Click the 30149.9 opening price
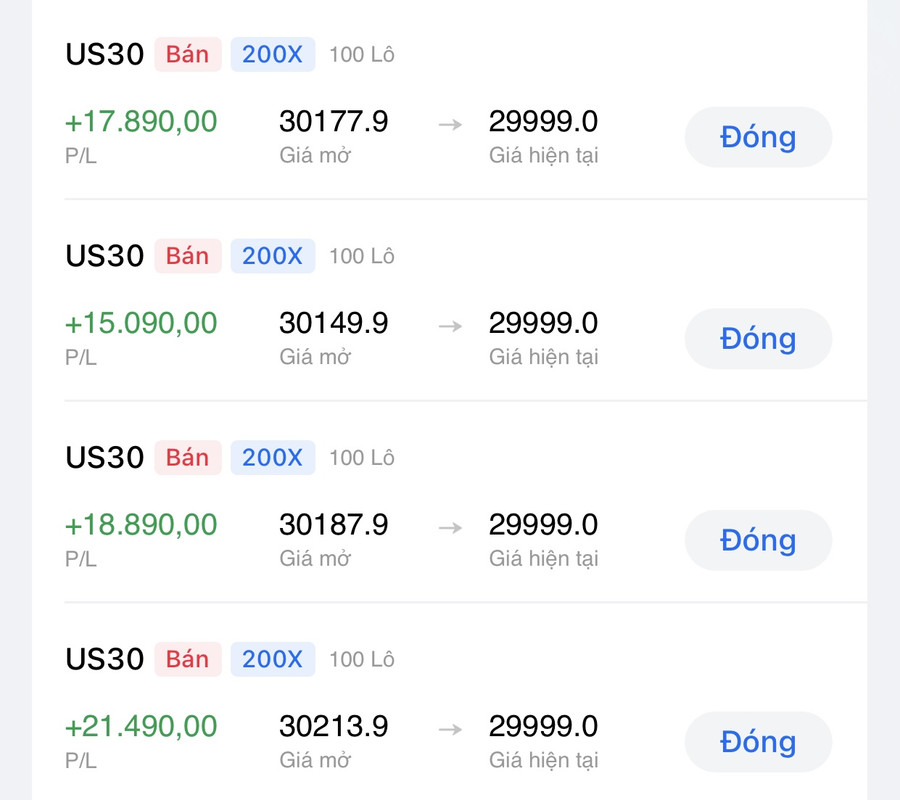Viewport: 900px width, 800px height. point(334,324)
